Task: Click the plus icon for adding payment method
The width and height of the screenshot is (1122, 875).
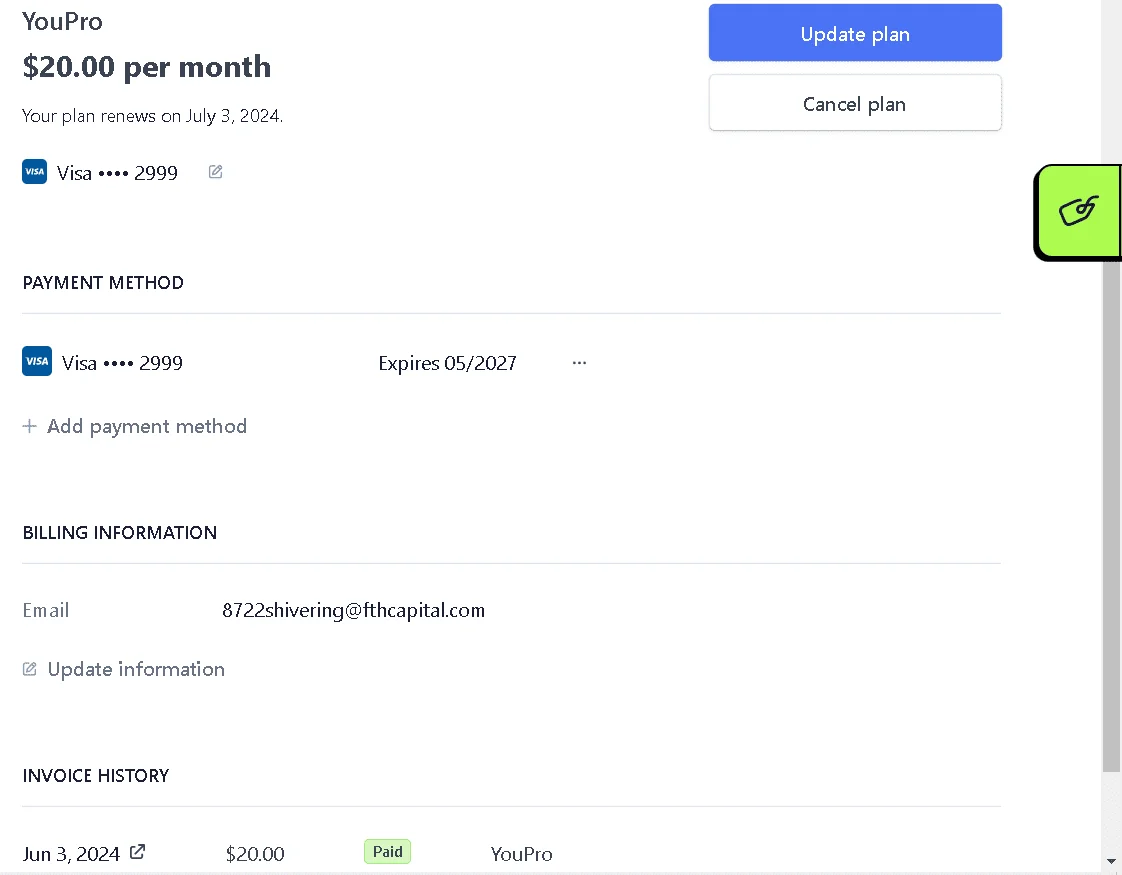Action: coord(29,426)
